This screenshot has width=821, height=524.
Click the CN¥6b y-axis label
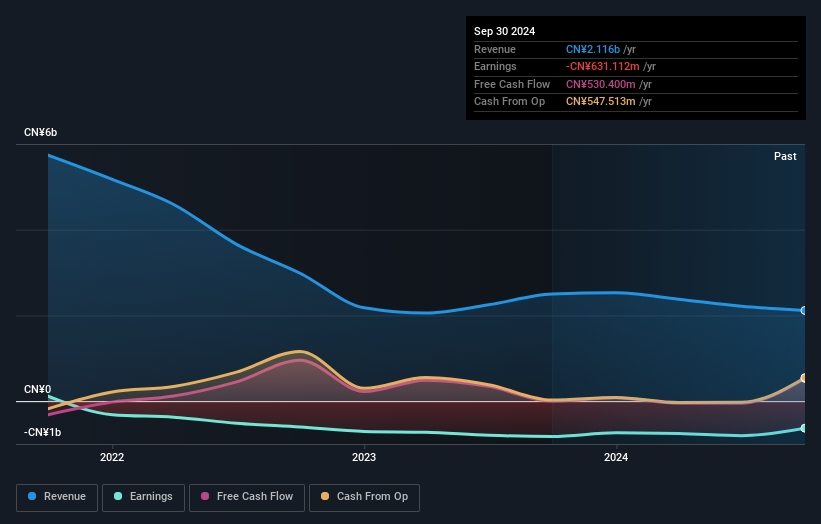[40, 132]
